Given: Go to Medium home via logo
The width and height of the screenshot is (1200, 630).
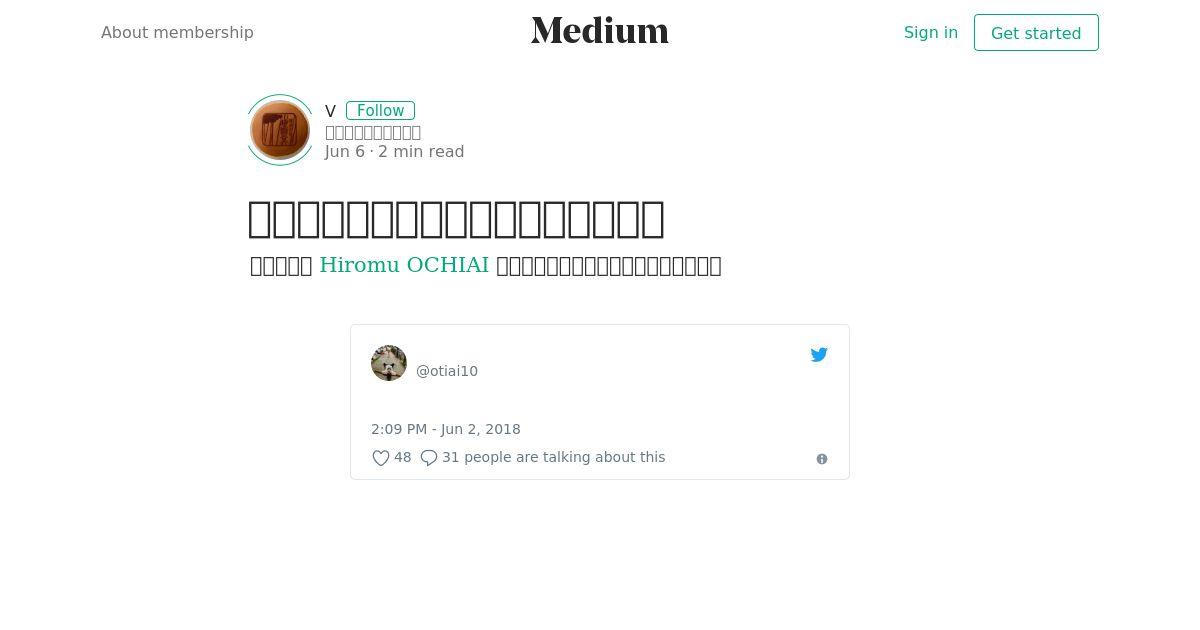Looking at the screenshot, I should [600, 31].
